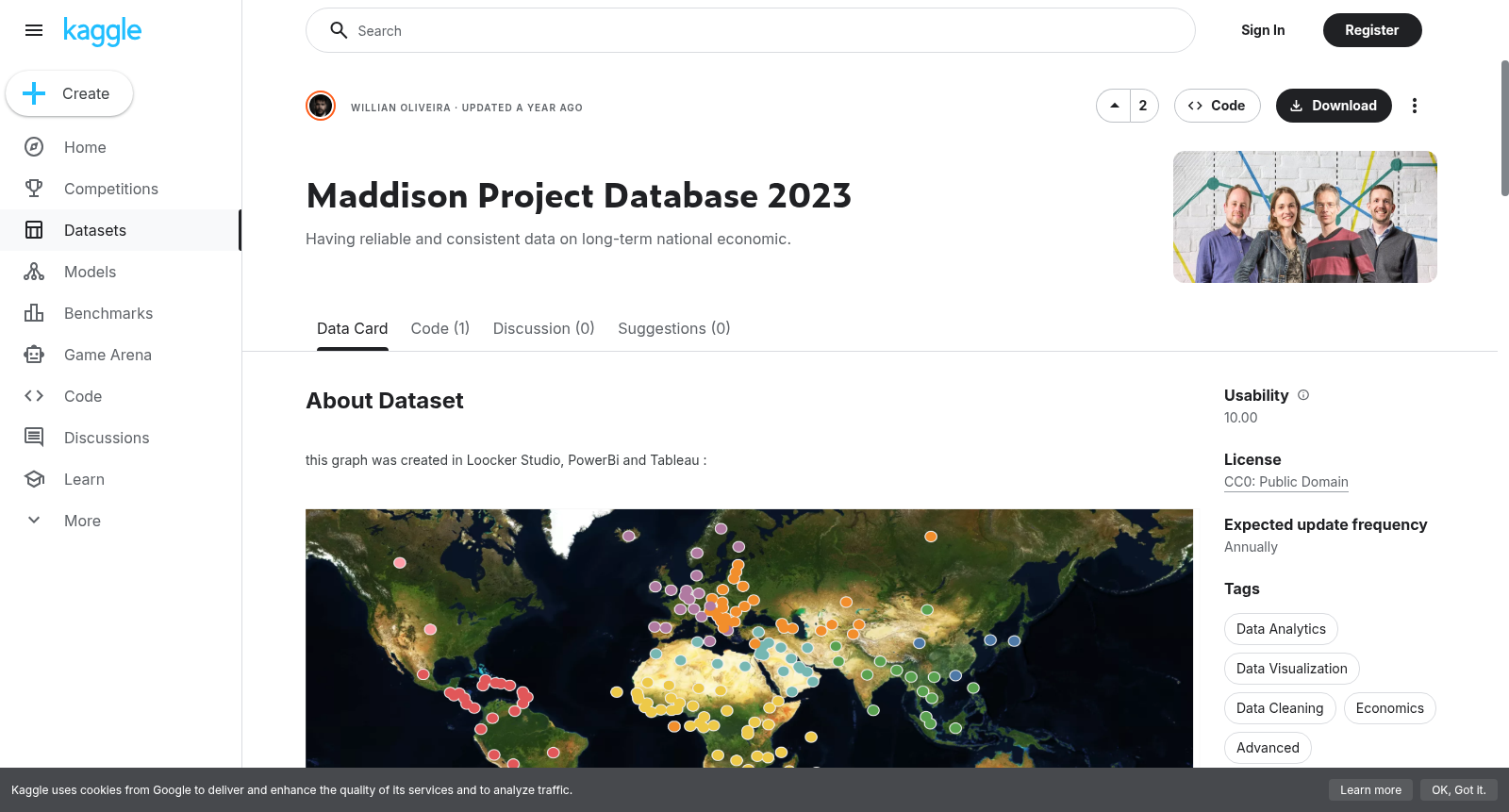Click the dataset cover image thumbnail
The width and height of the screenshot is (1509, 812).
click(1304, 217)
